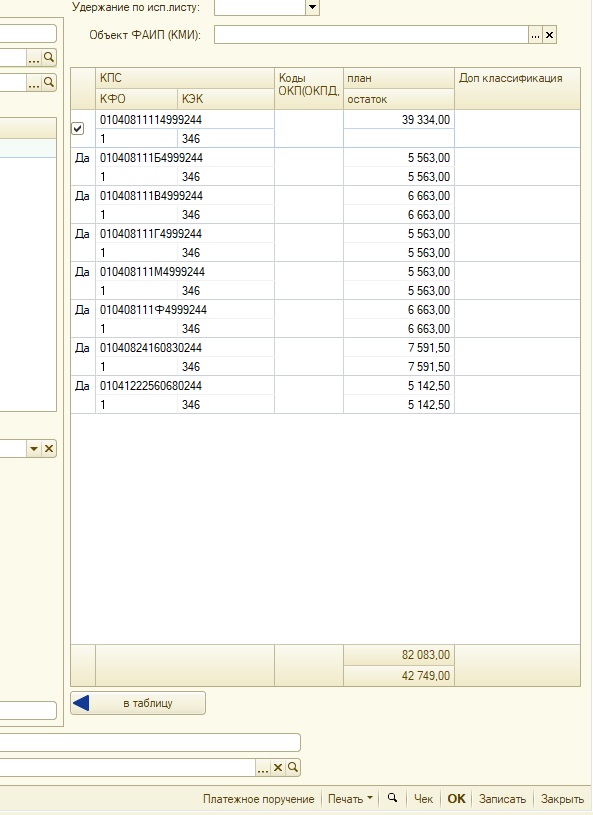This screenshot has width=593, height=815.
Task: Click Записать to save the document
Action: click(502, 799)
